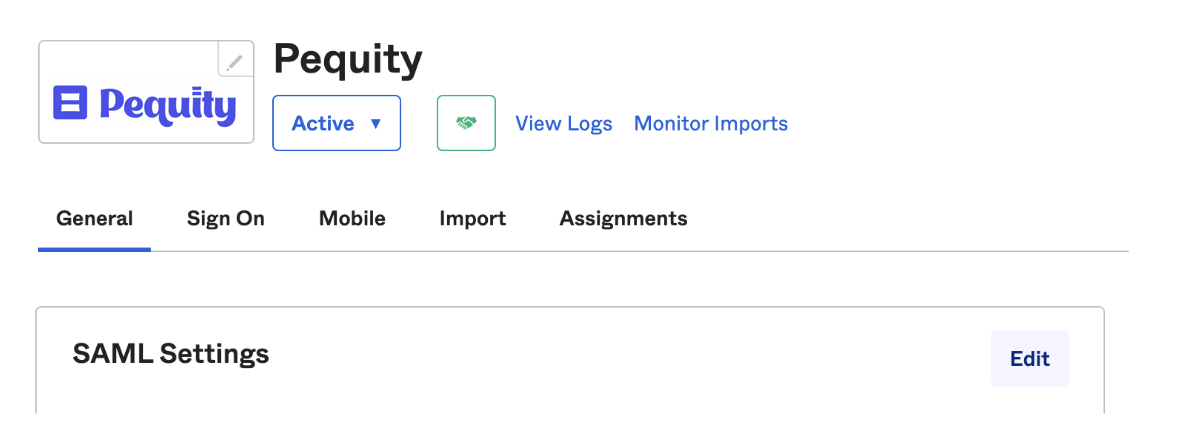
Task: Open the Active status dropdown
Action: [x=336, y=123]
